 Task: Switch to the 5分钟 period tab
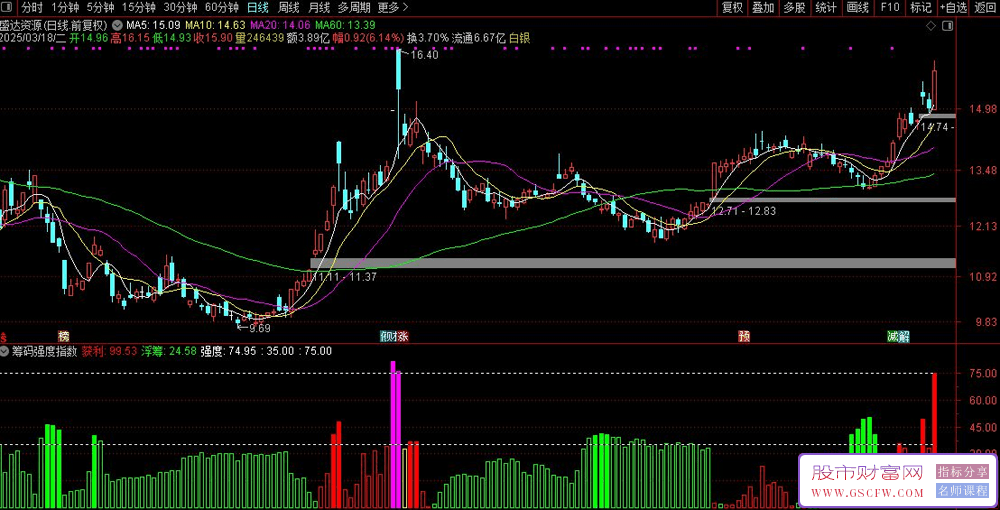(x=100, y=8)
